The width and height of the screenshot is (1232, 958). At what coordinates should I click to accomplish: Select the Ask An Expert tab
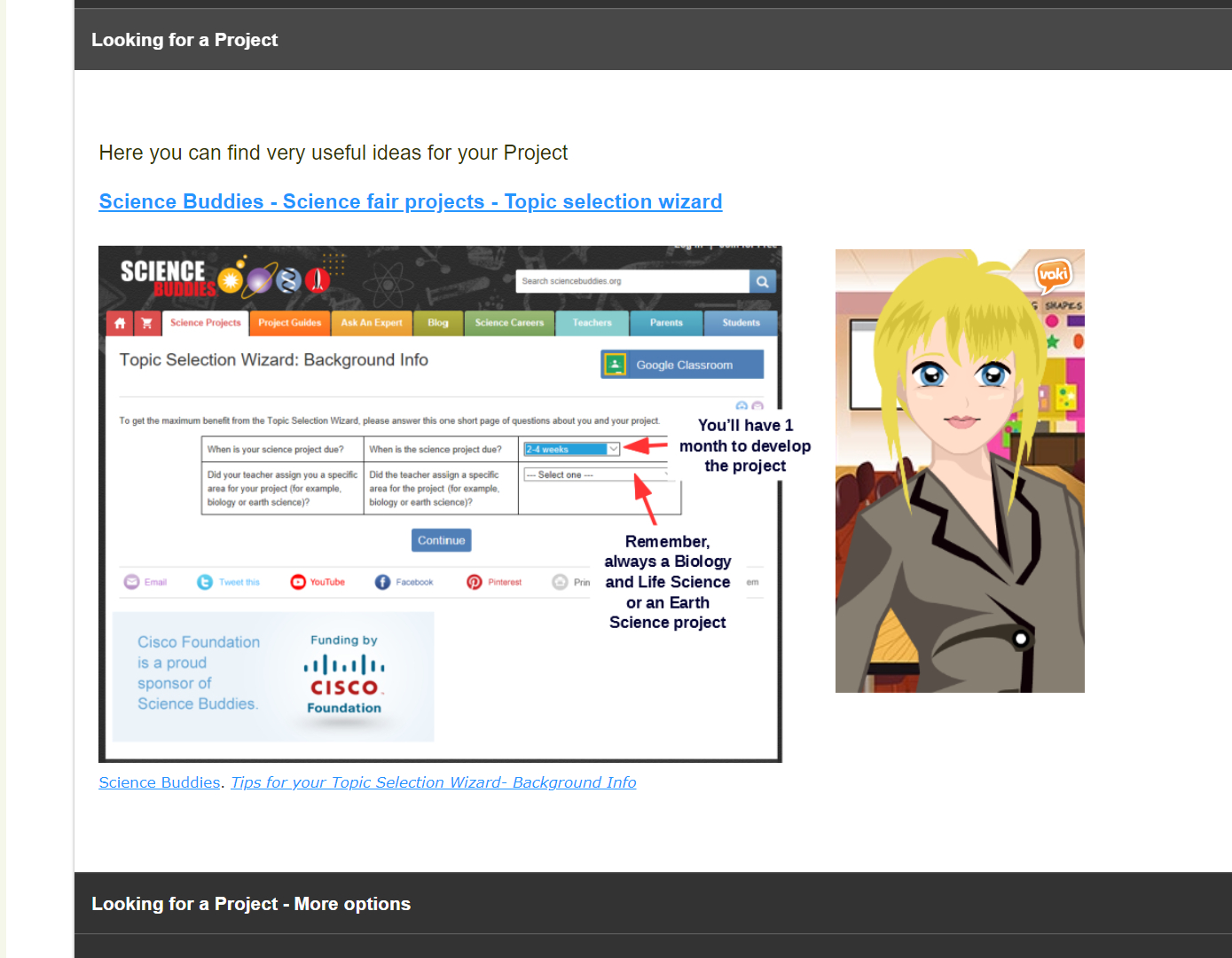(372, 323)
